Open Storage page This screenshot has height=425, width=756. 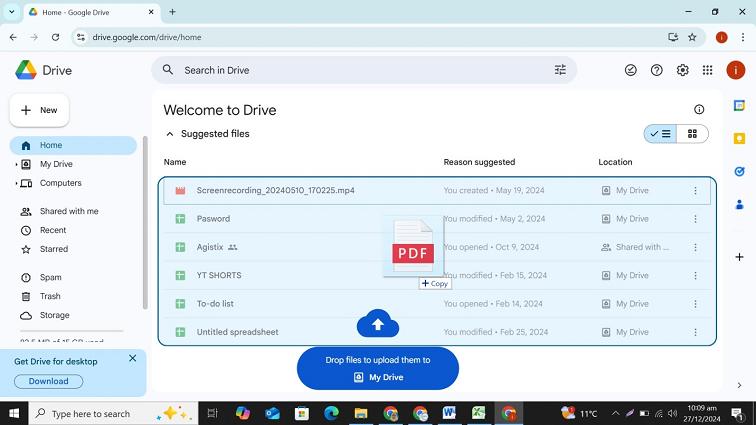click(73, 315)
